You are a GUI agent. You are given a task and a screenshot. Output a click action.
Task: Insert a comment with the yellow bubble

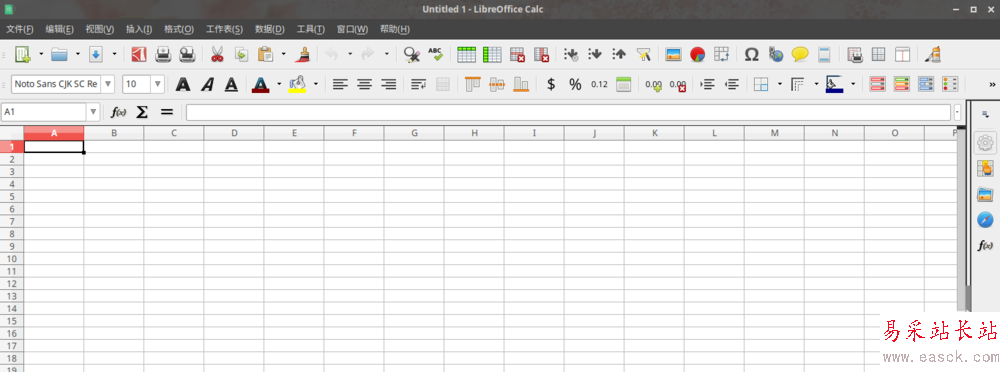coord(800,55)
